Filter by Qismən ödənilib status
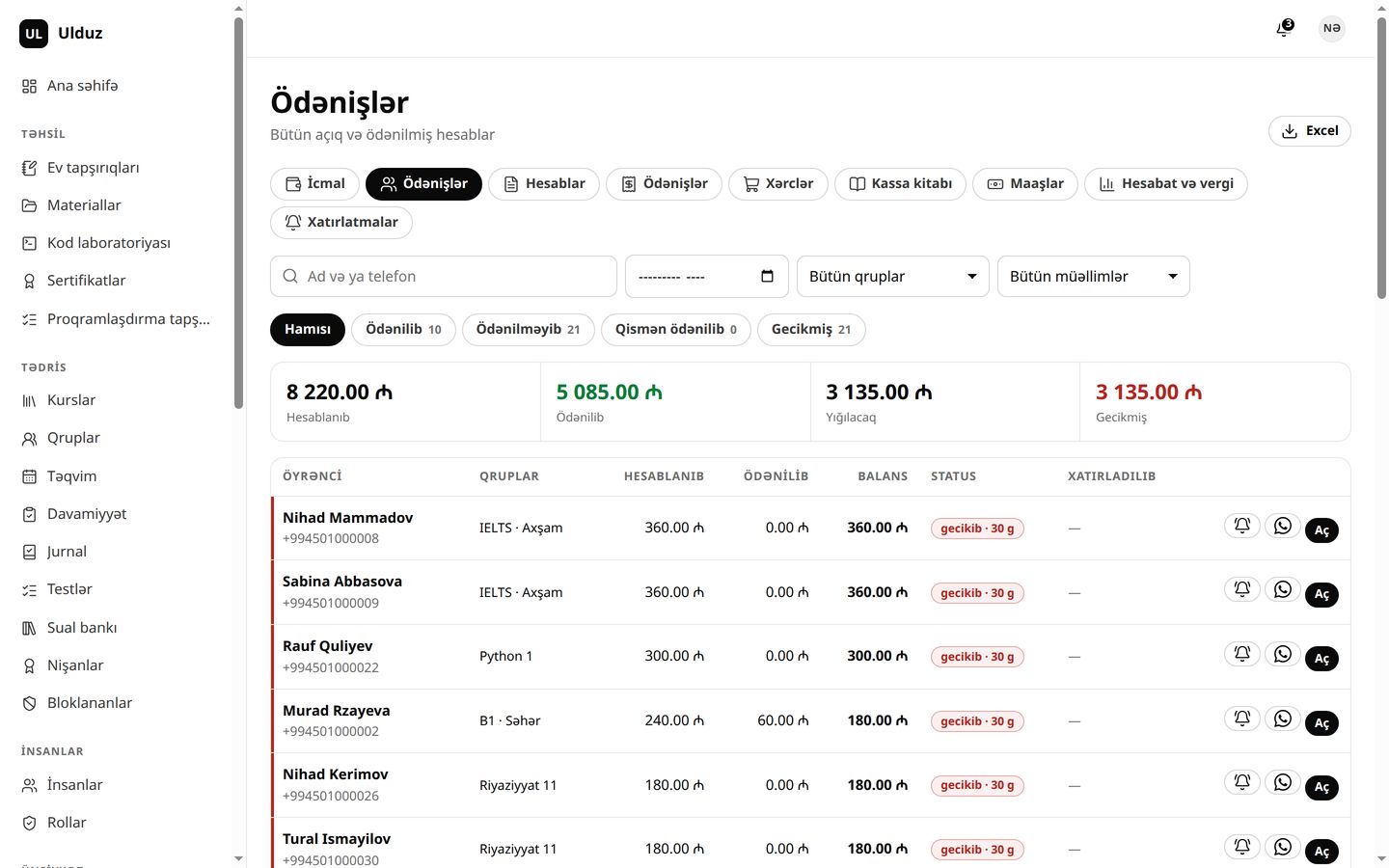 pos(676,330)
